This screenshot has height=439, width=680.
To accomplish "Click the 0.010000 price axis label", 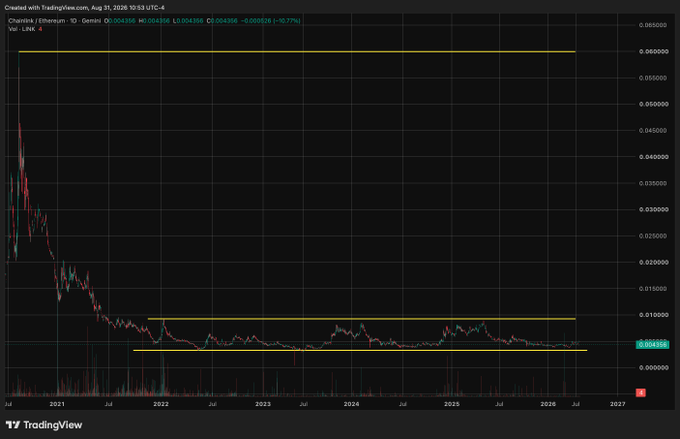I will [653, 315].
